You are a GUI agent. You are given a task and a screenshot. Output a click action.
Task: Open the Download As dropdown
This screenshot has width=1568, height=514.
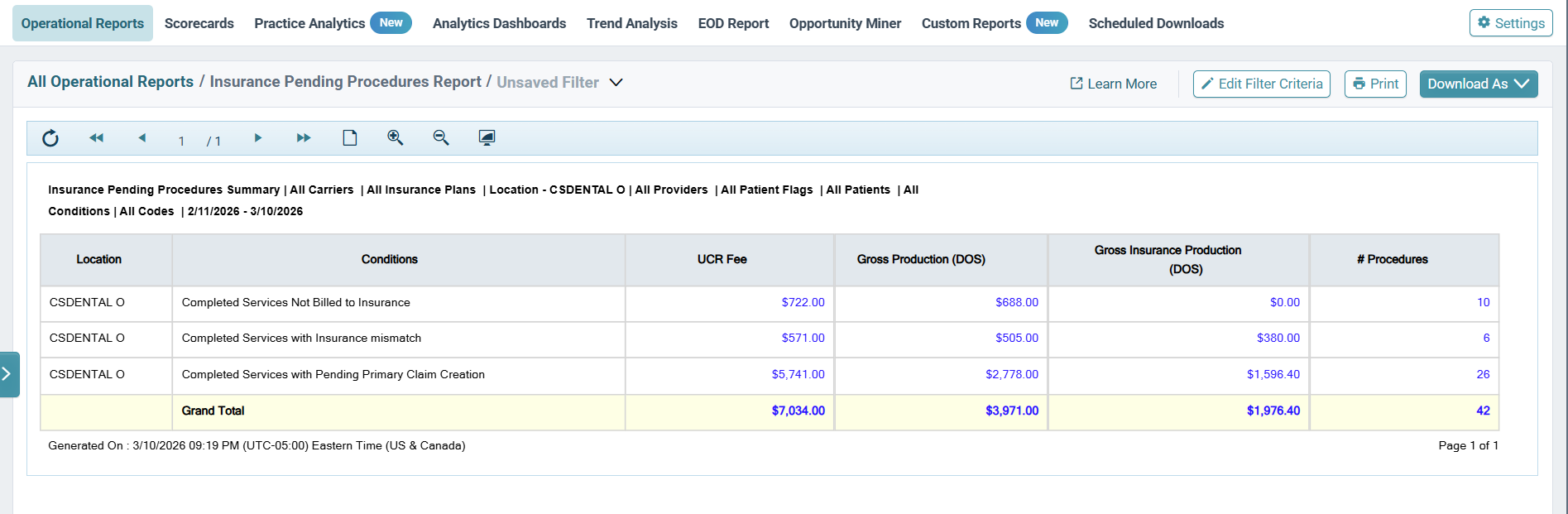tap(1479, 84)
